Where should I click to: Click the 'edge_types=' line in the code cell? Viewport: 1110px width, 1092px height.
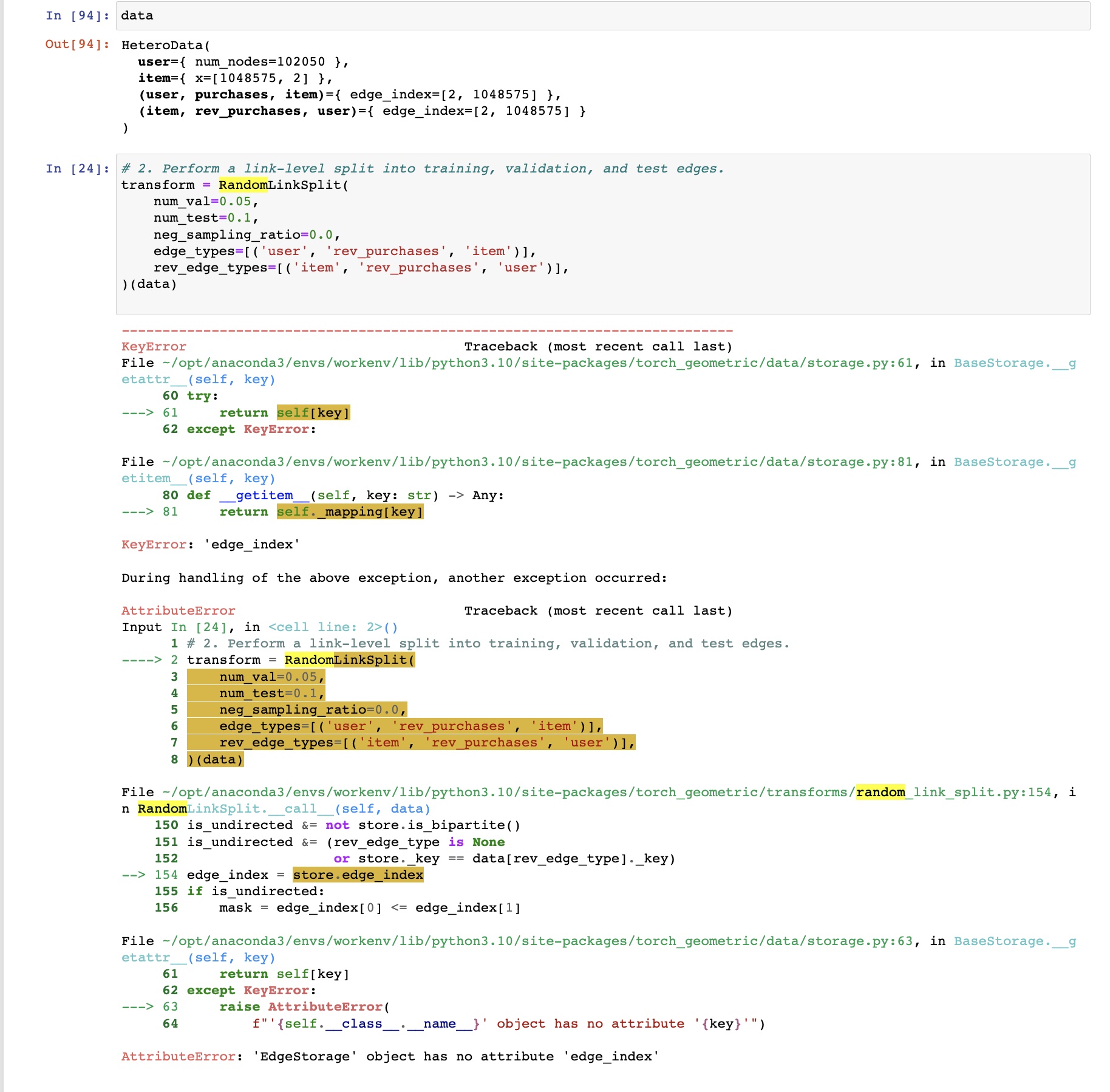coord(345,251)
